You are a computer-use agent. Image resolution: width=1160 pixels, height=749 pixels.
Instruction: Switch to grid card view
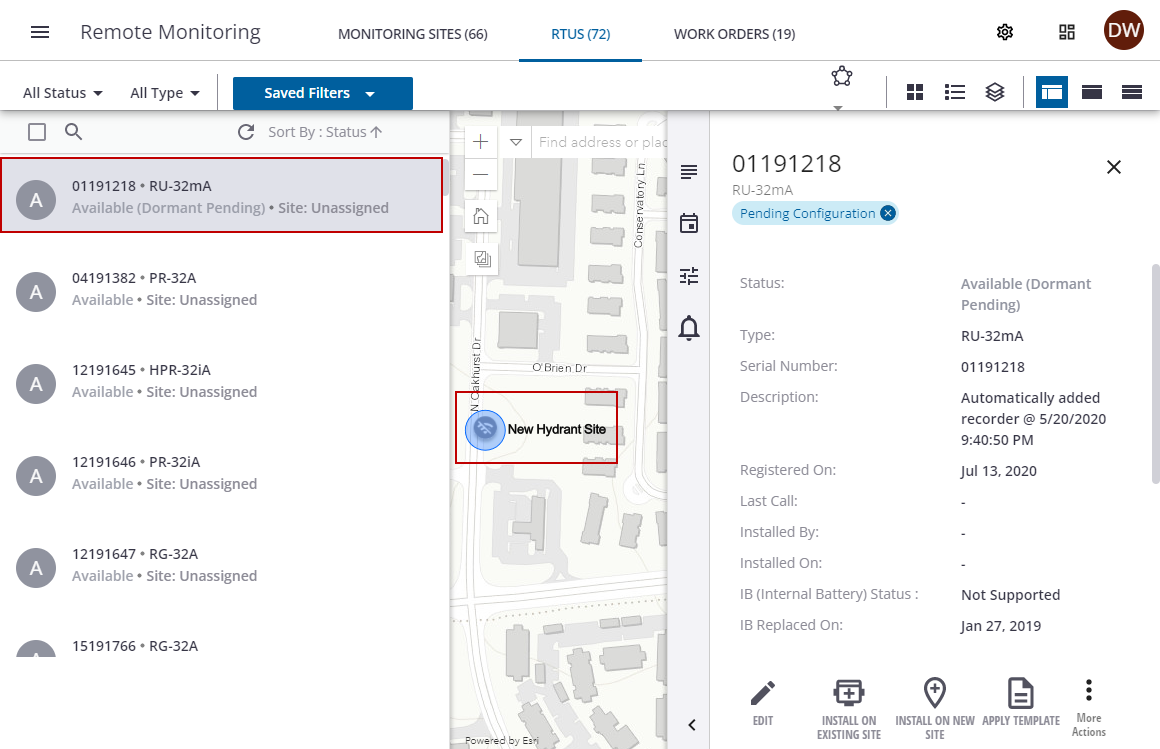pyautogui.click(x=914, y=92)
